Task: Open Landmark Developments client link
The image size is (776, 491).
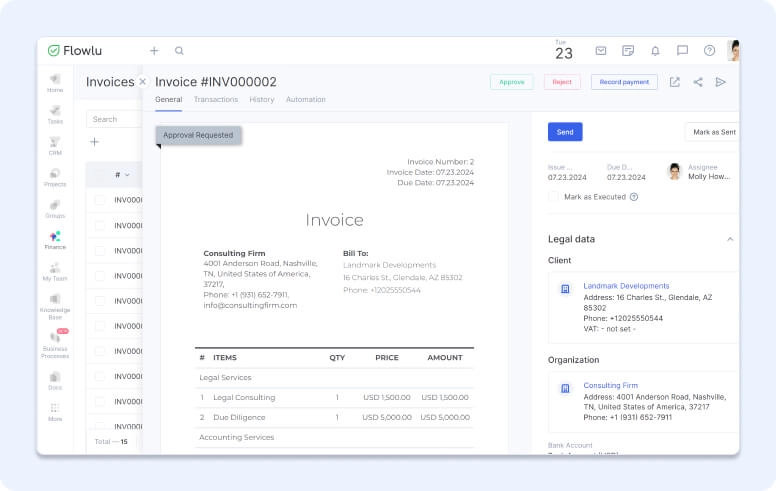Action: tap(626, 286)
